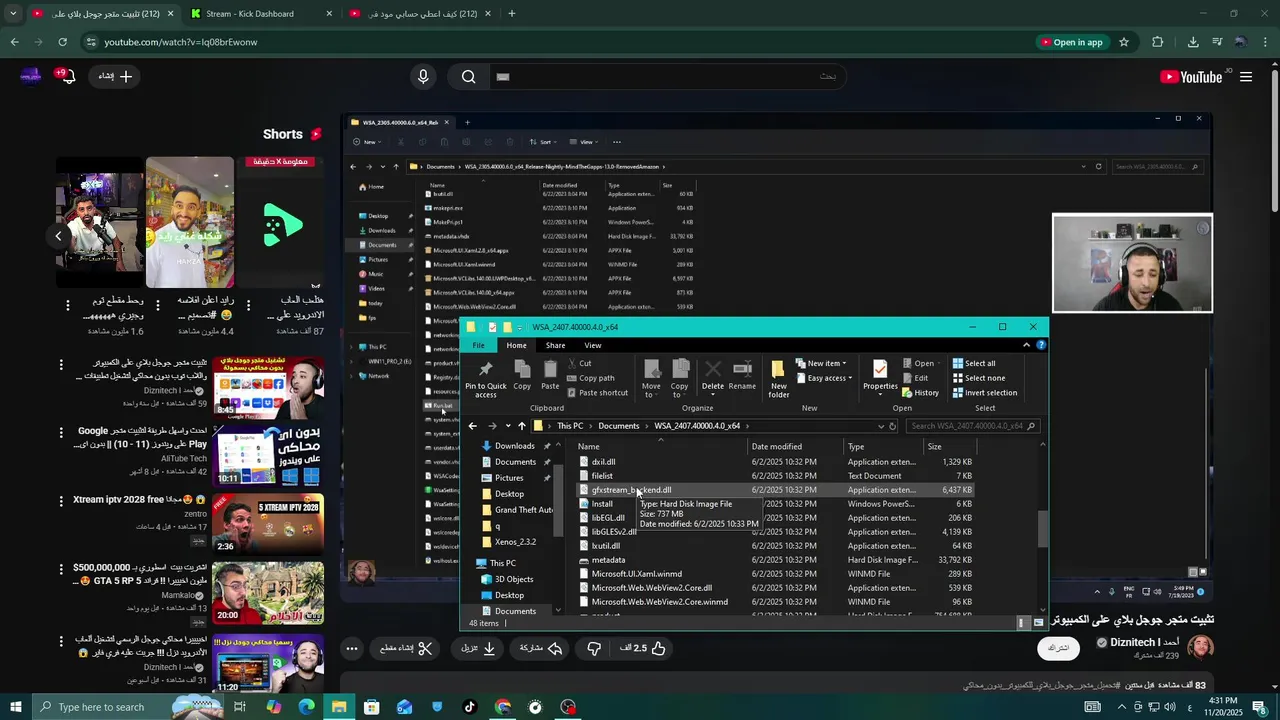The width and height of the screenshot is (1280, 720).
Task: Switch to Stream - Kick Dashboard tab
Action: (x=260, y=14)
